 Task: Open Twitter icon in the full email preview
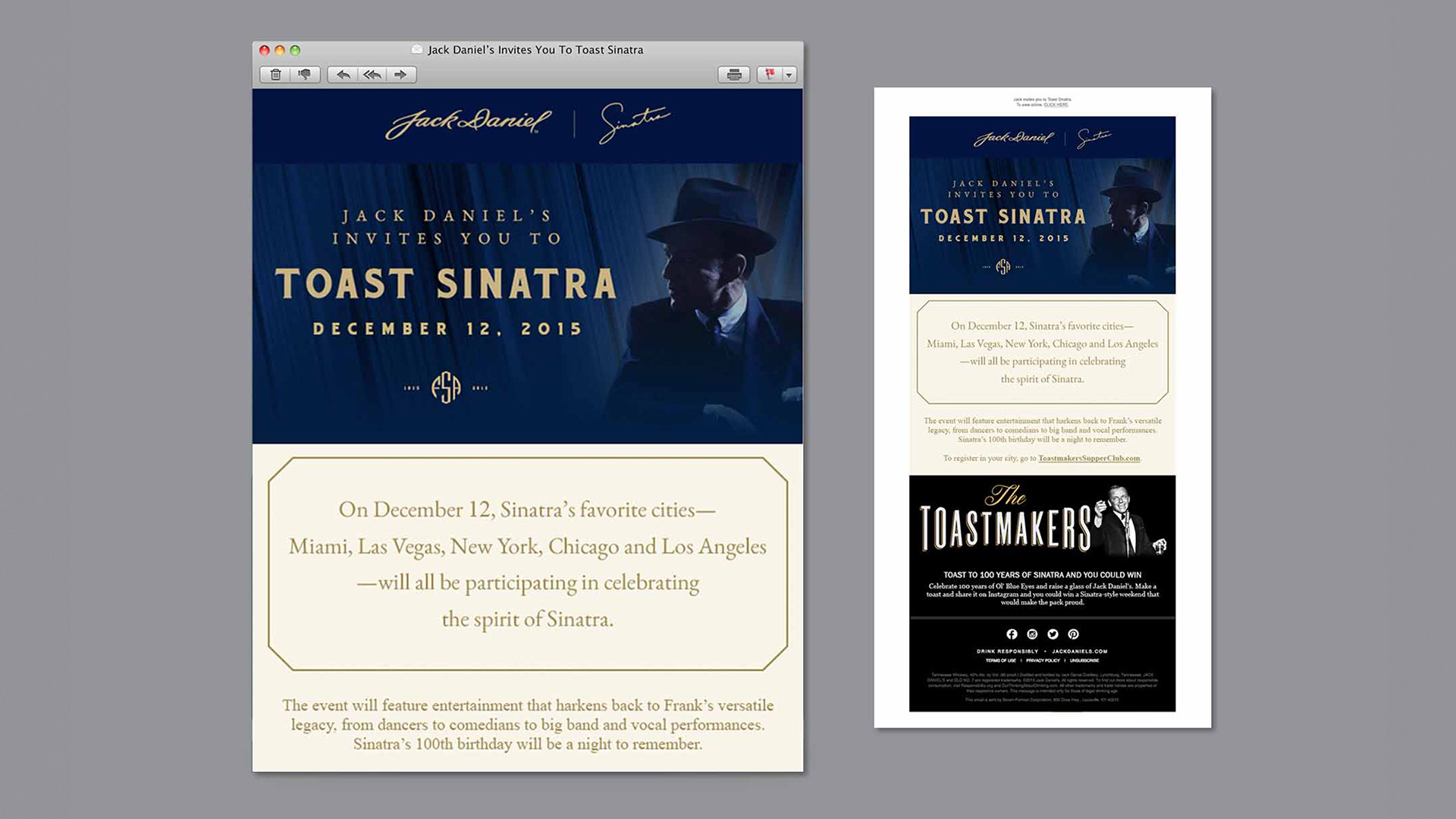coord(1053,634)
